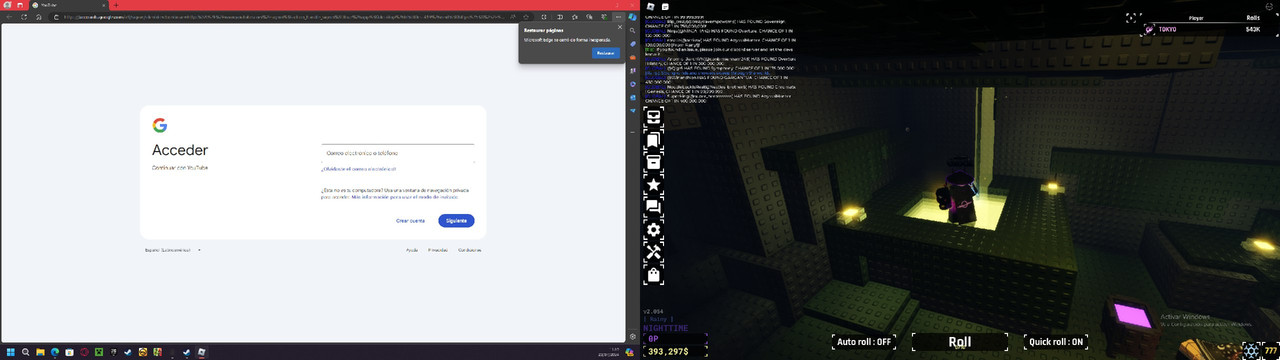
Task: Open the storage box icon in game sidebar
Action: (653, 162)
